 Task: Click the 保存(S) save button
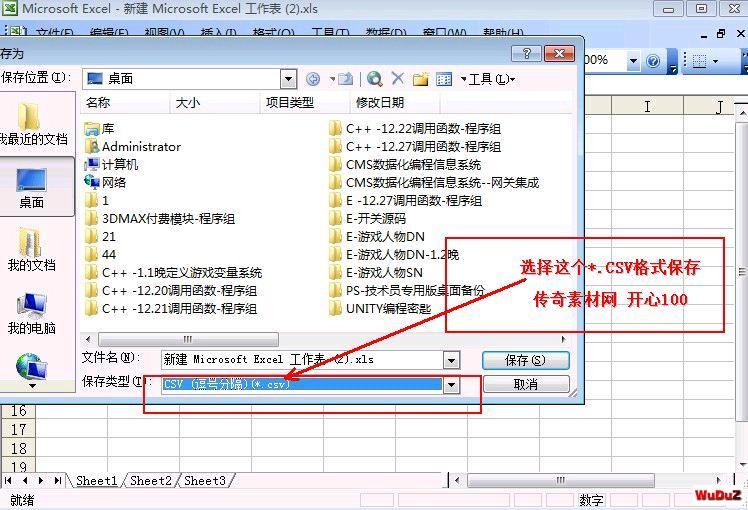coord(526,360)
